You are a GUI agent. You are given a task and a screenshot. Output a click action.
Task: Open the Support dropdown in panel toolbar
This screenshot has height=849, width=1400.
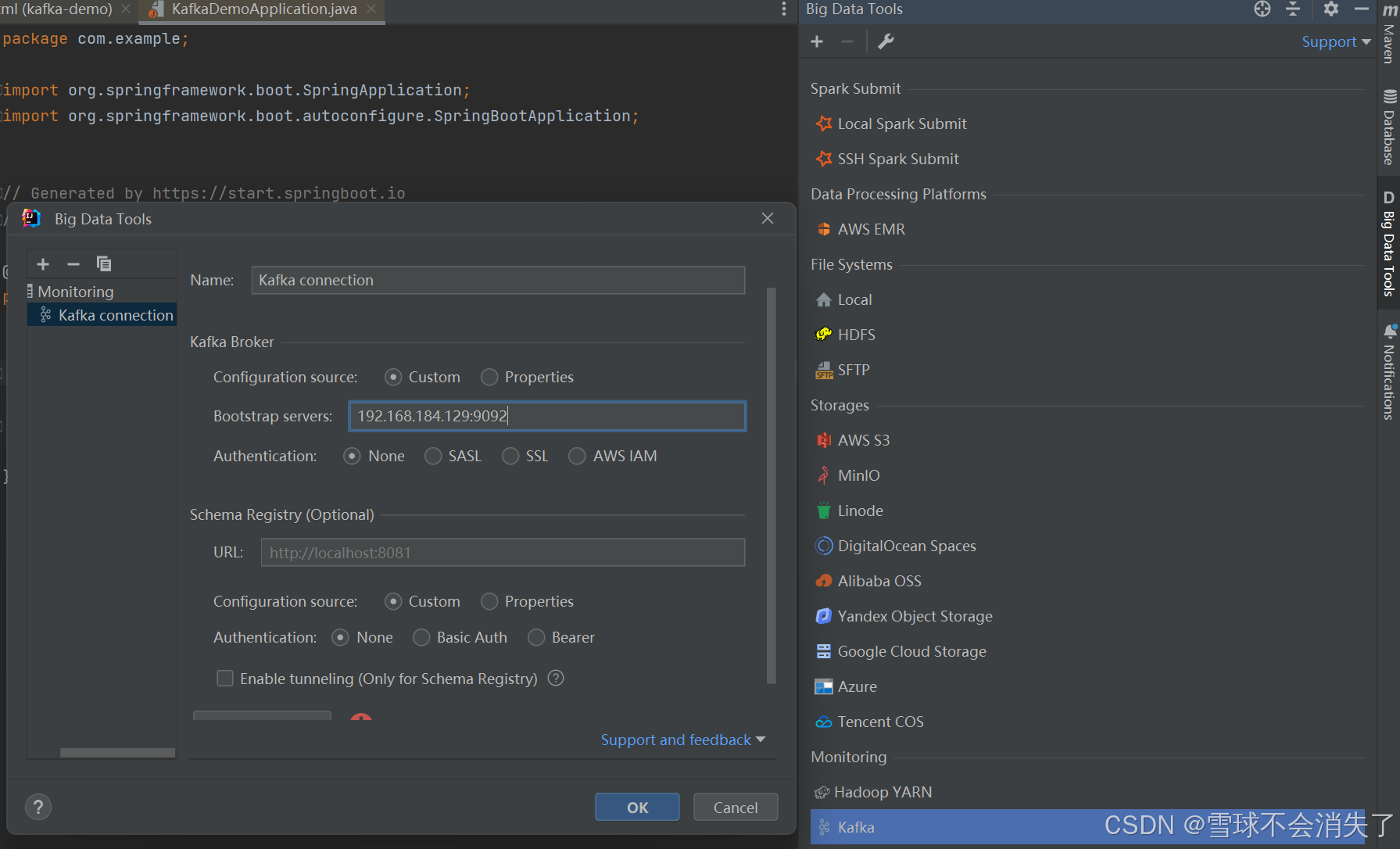pos(1336,41)
